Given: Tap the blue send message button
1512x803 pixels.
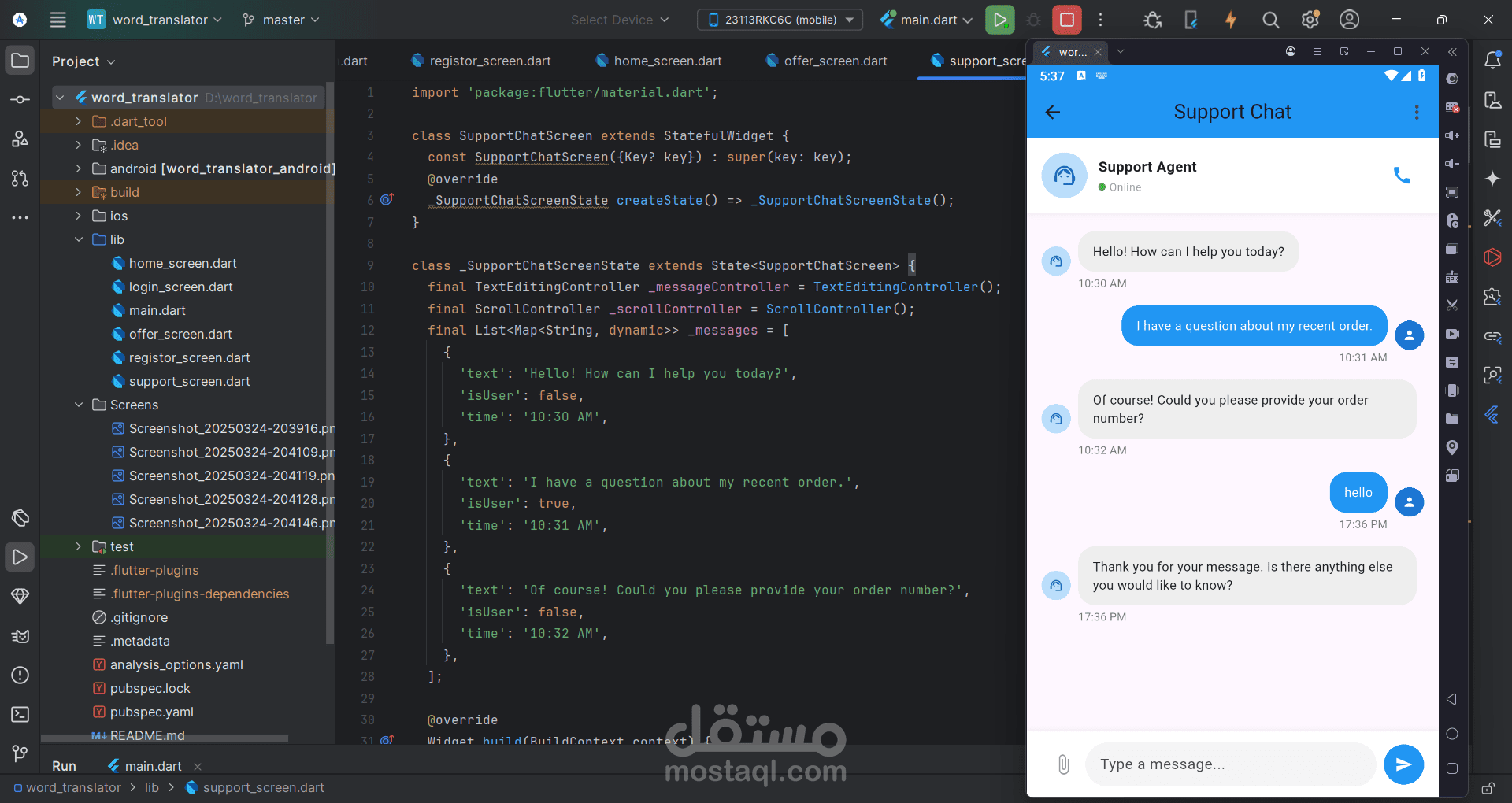Looking at the screenshot, I should [x=1403, y=764].
